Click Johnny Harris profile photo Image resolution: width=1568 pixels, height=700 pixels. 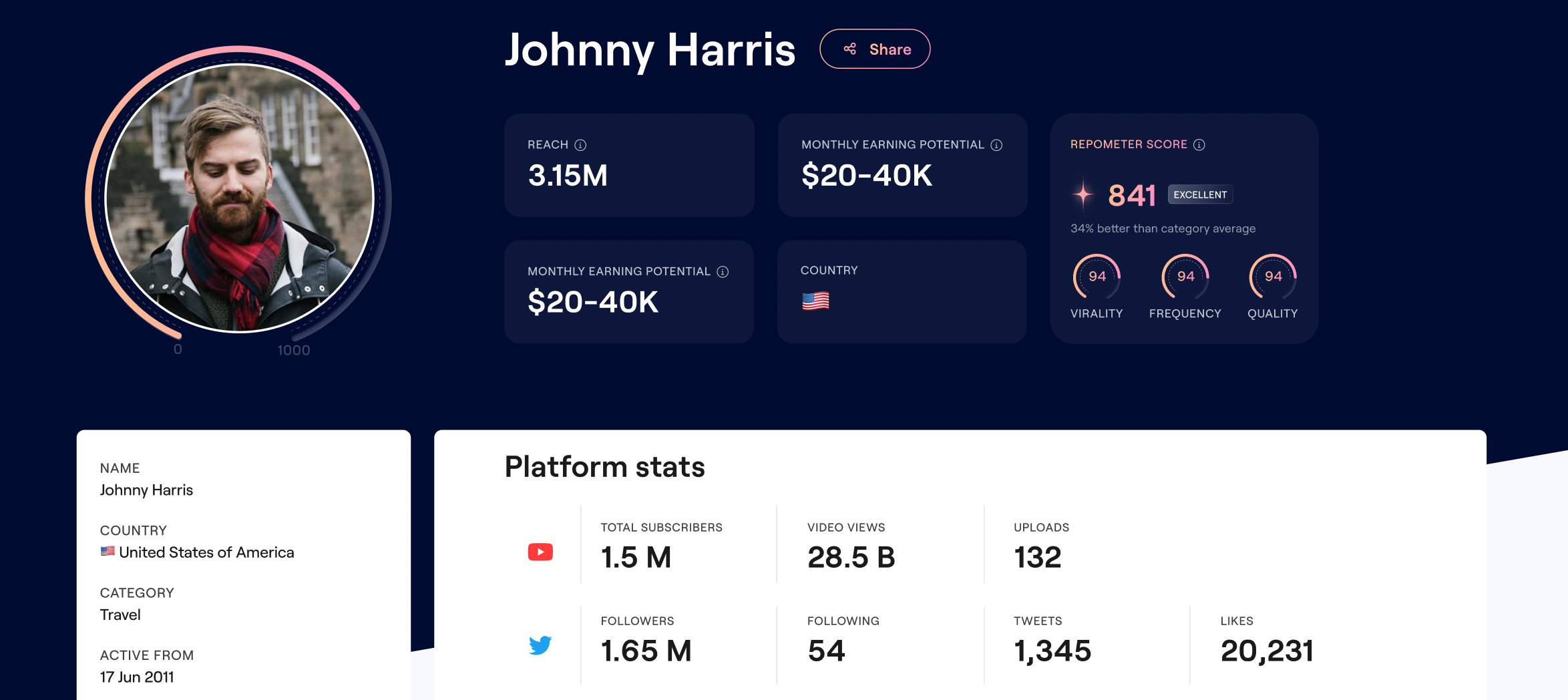click(239, 198)
